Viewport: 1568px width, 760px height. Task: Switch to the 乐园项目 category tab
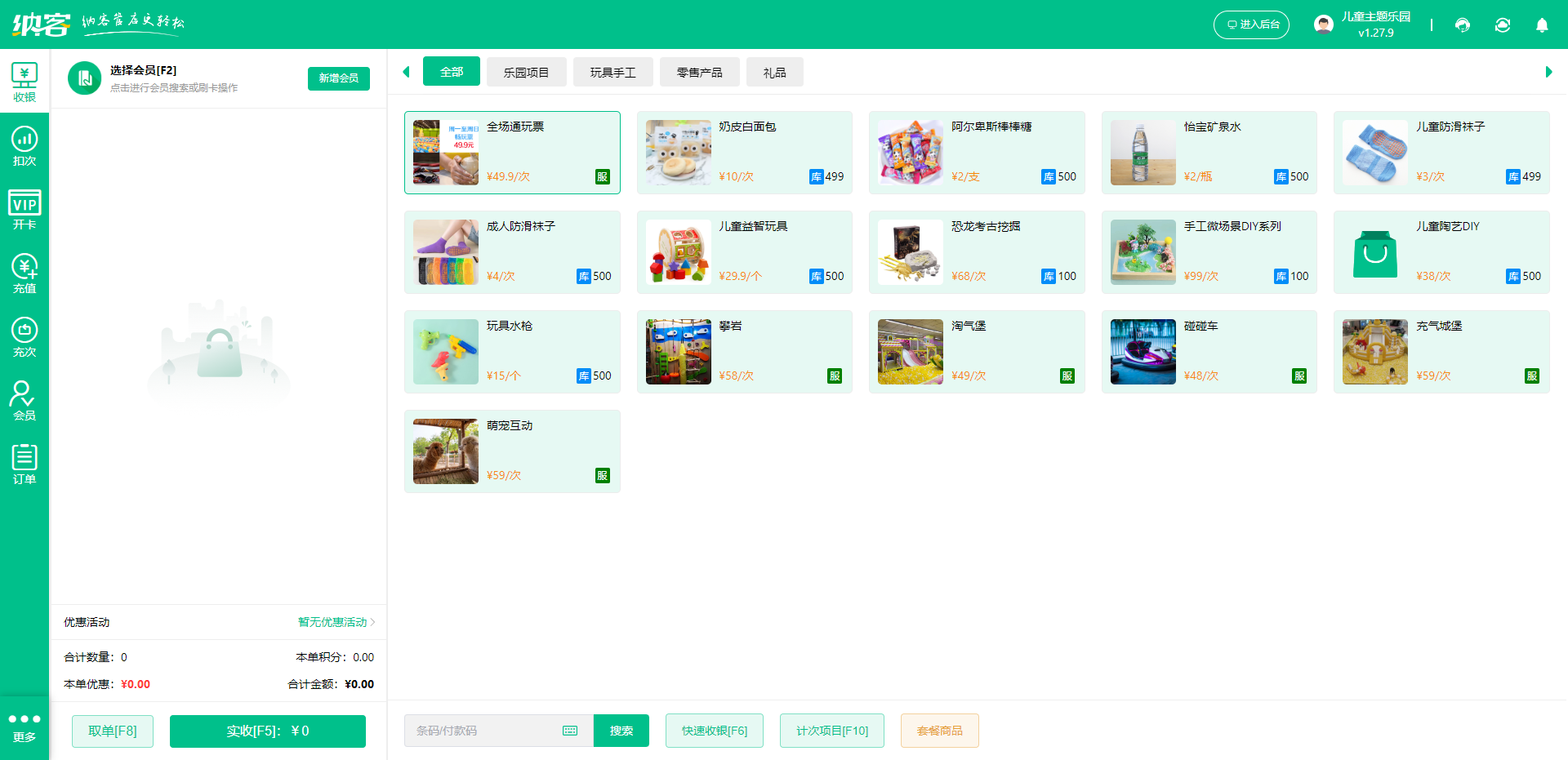(x=526, y=72)
